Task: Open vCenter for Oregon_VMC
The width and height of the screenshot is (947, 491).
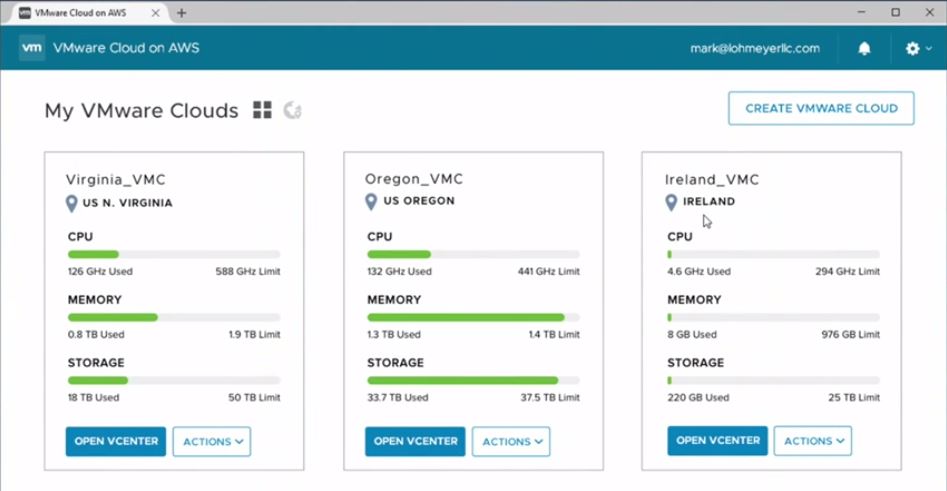Action: pyautogui.click(x=416, y=441)
